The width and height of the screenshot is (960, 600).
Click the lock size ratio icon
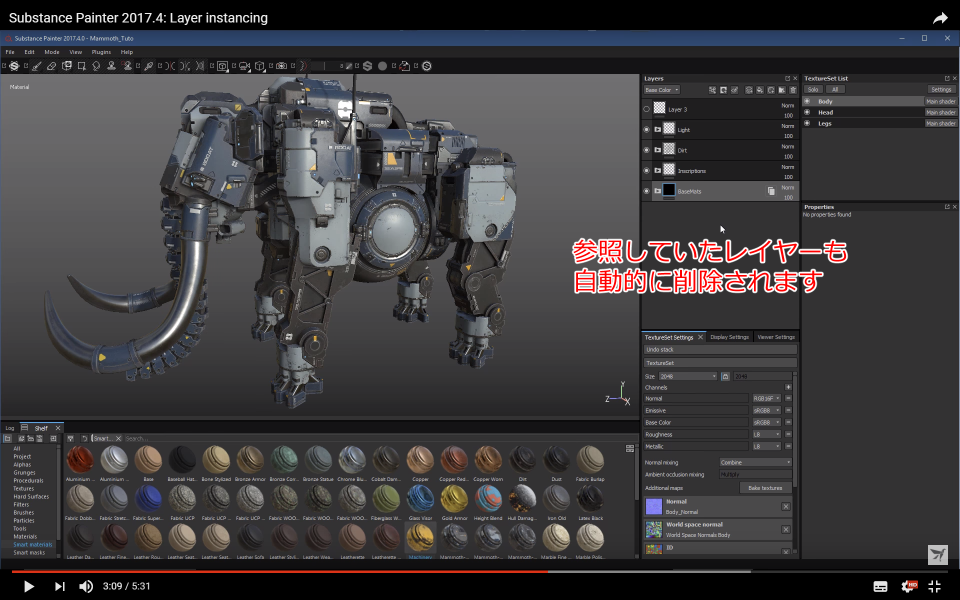pyautogui.click(x=726, y=376)
